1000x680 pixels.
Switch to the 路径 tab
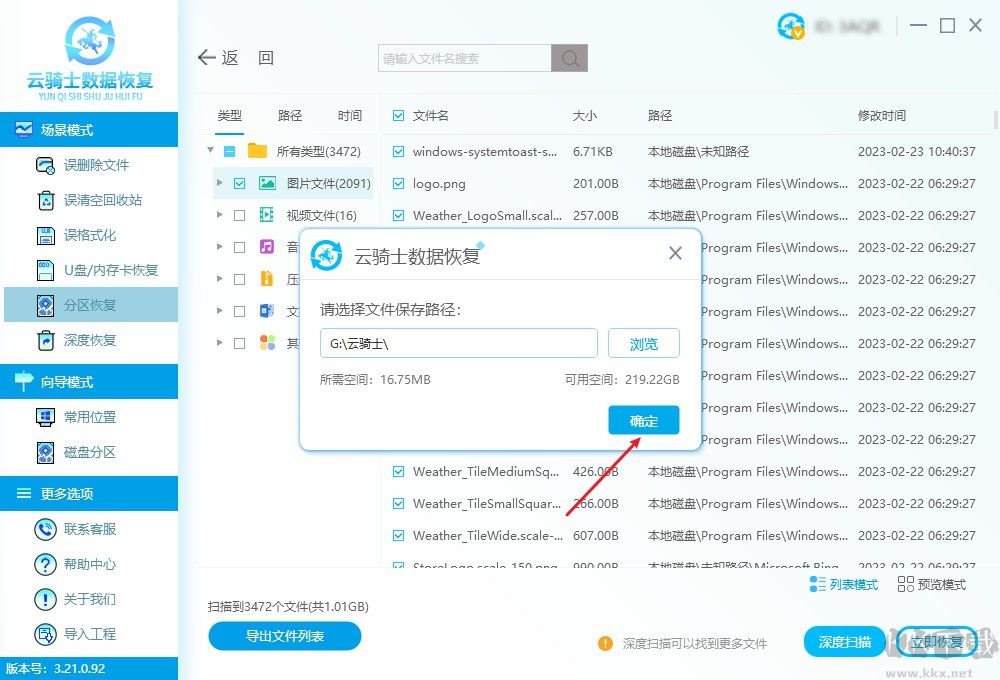point(289,115)
